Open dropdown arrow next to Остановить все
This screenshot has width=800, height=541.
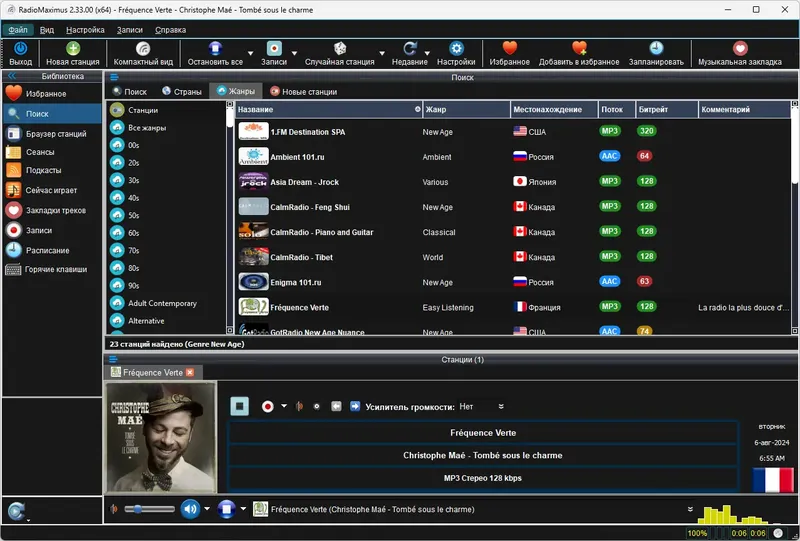pyautogui.click(x=251, y=53)
